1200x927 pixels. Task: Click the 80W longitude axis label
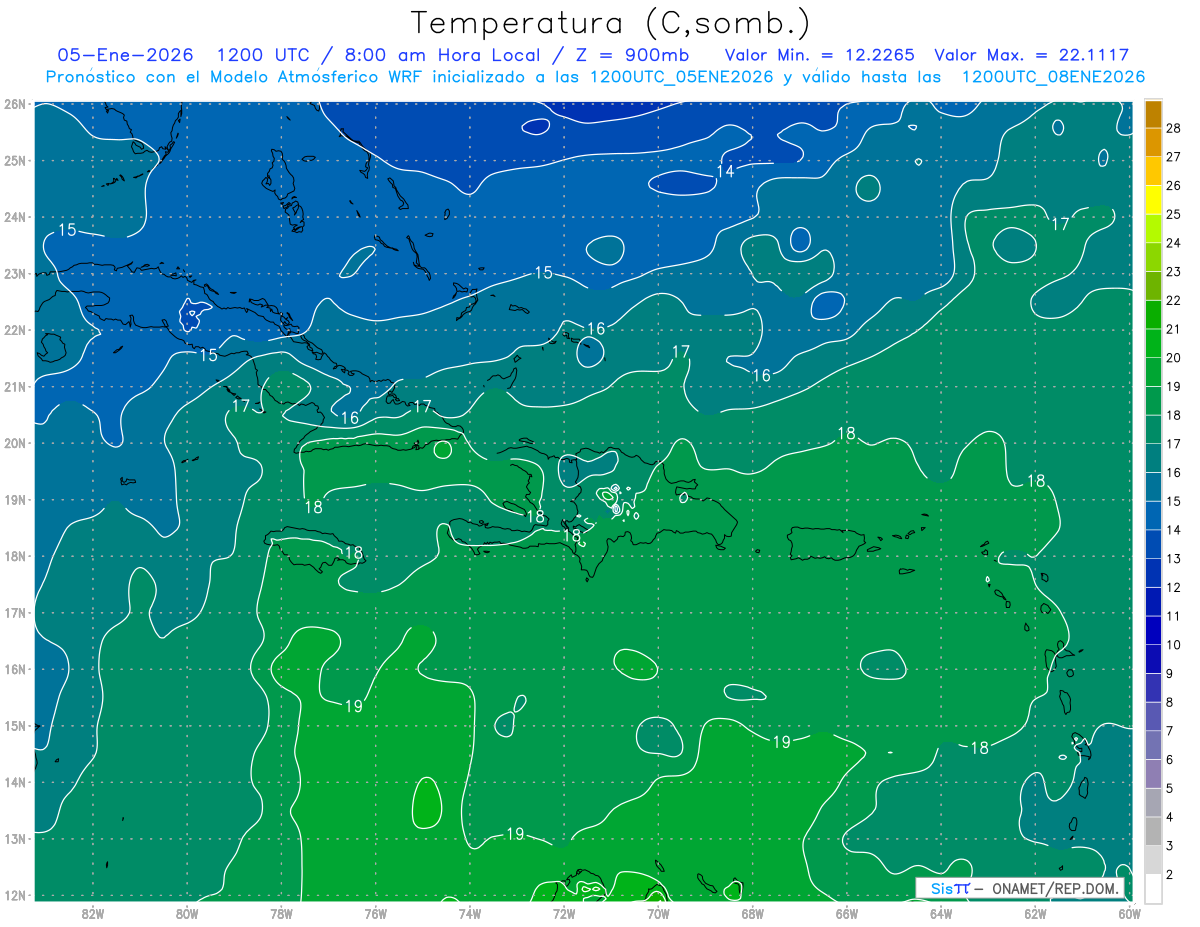click(x=187, y=913)
